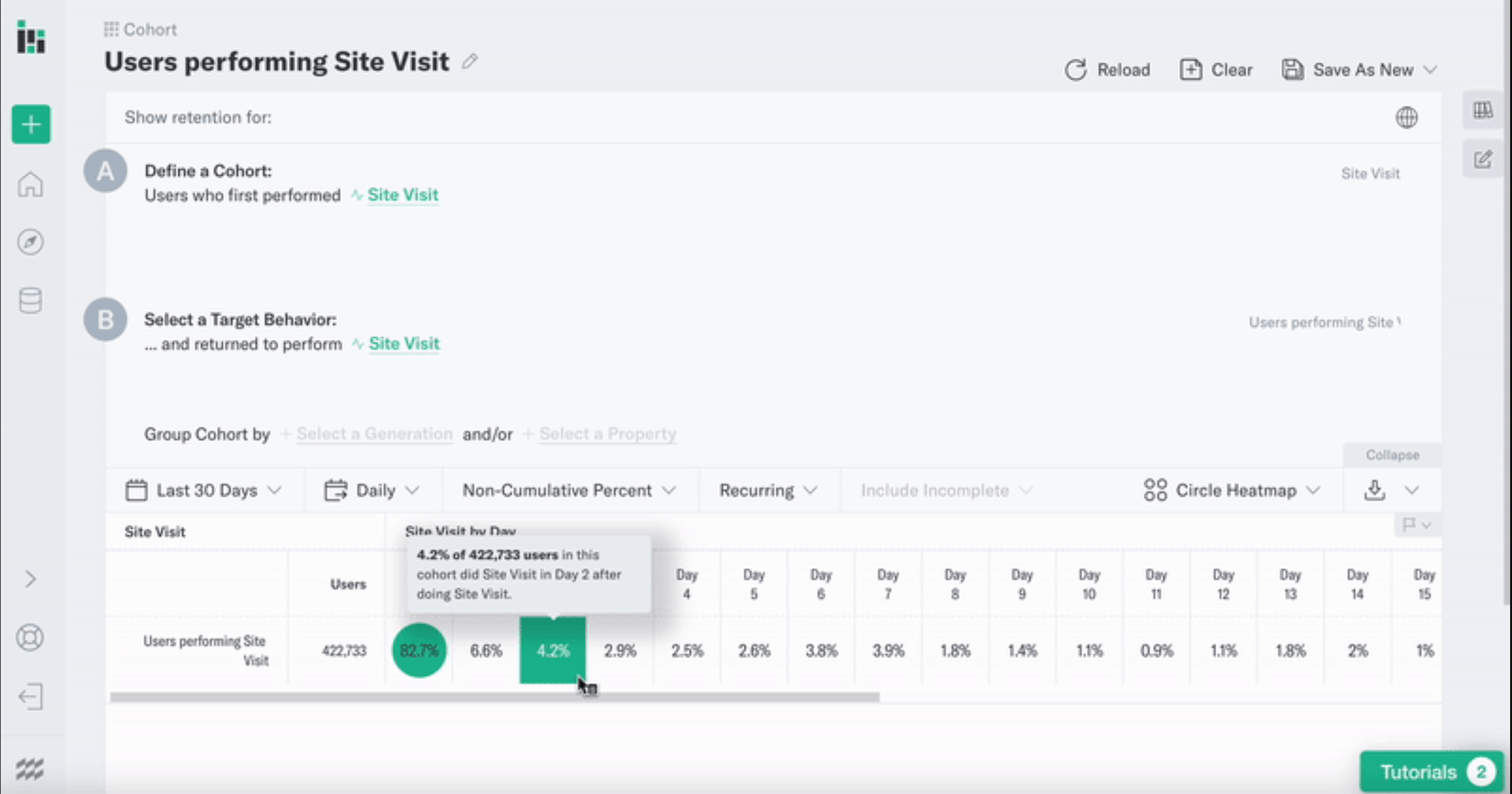Click the download/export icon
Screen dimensions: 1512x794
point(1375,490)
